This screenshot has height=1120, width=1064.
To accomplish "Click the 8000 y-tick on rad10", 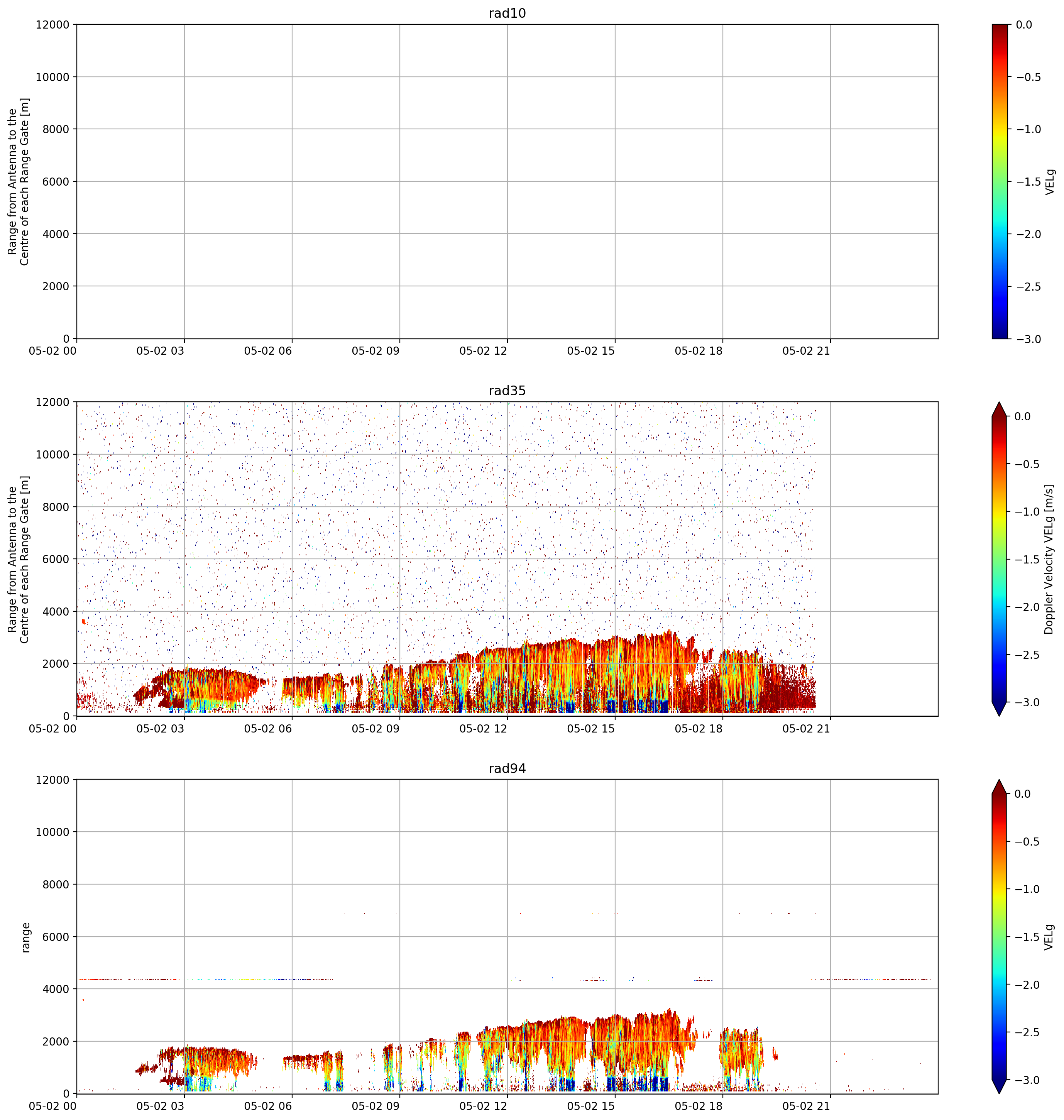I will click(x=56, y=129).
